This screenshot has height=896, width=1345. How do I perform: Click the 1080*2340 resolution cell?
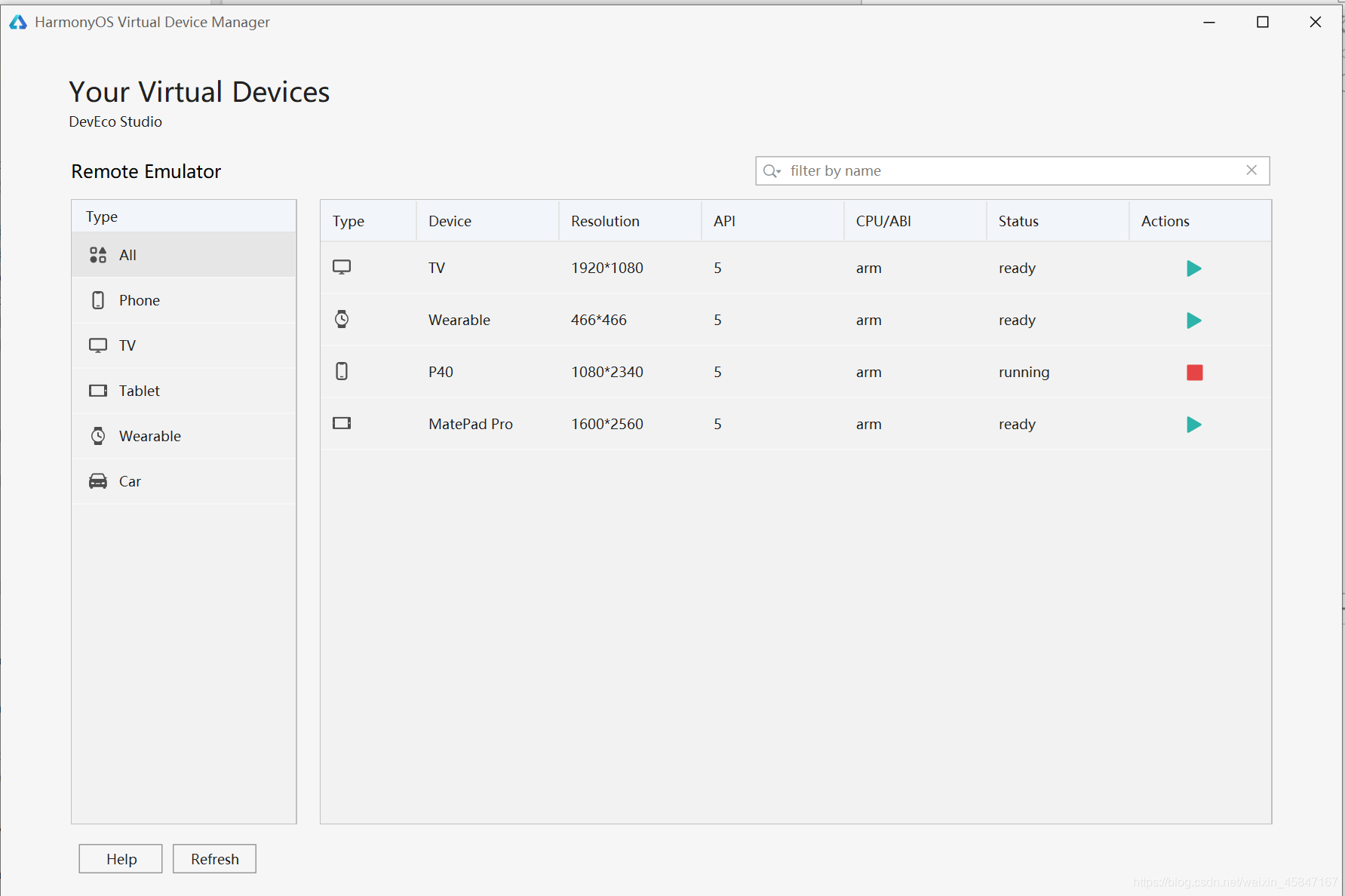tap(607, 372)
